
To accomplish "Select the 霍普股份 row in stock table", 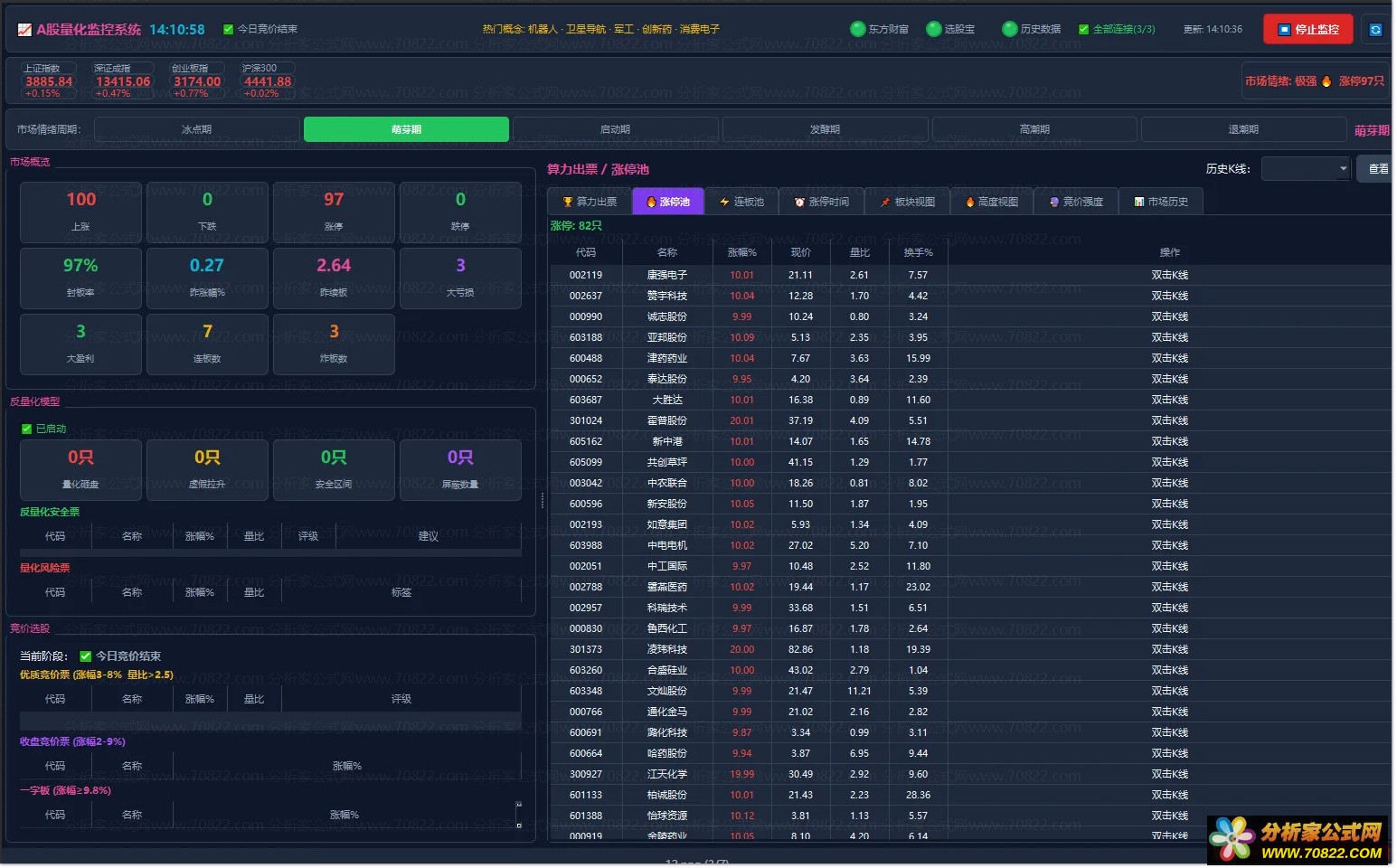I will pyautogui.click(x=667, y=420).
